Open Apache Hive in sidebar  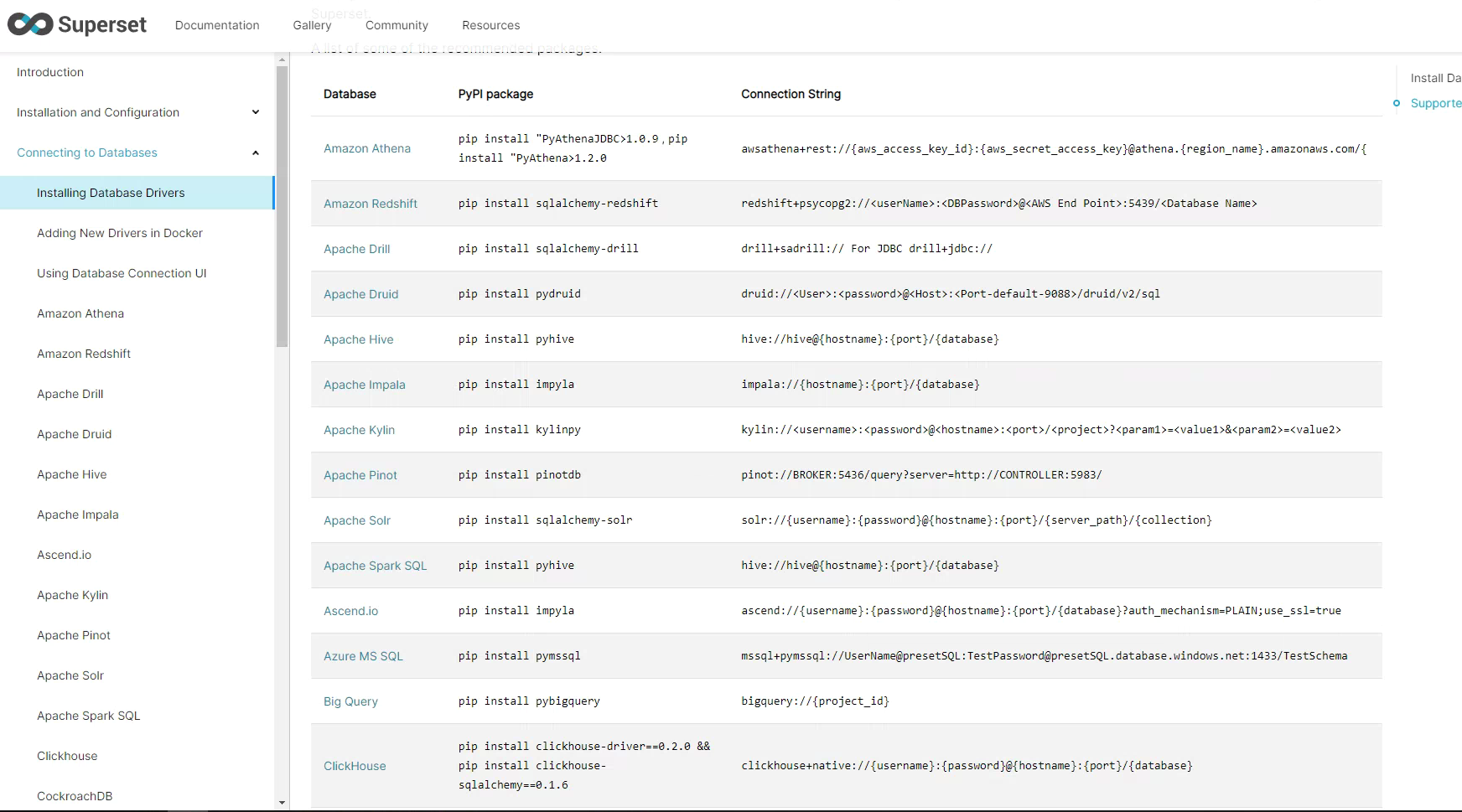72,474
